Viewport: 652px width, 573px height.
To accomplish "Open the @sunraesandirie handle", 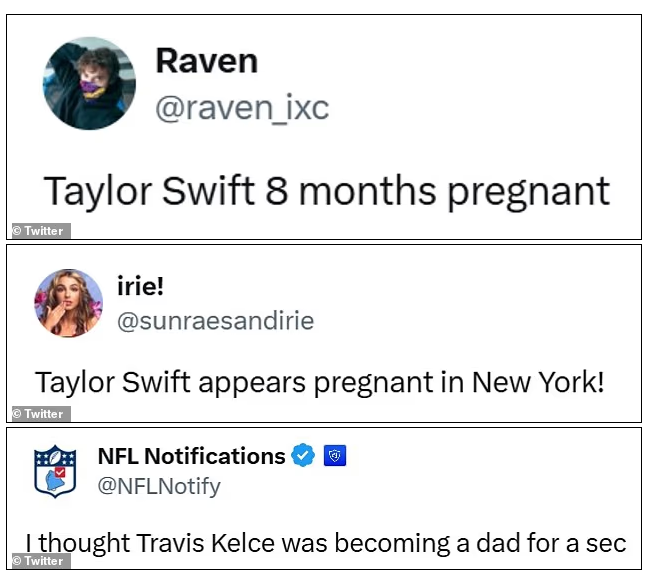I will 215,321.
